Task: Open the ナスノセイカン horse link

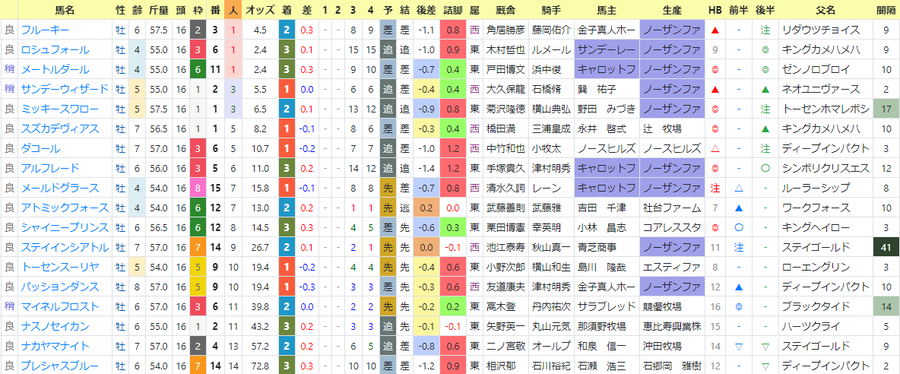Action: (55, 326)
